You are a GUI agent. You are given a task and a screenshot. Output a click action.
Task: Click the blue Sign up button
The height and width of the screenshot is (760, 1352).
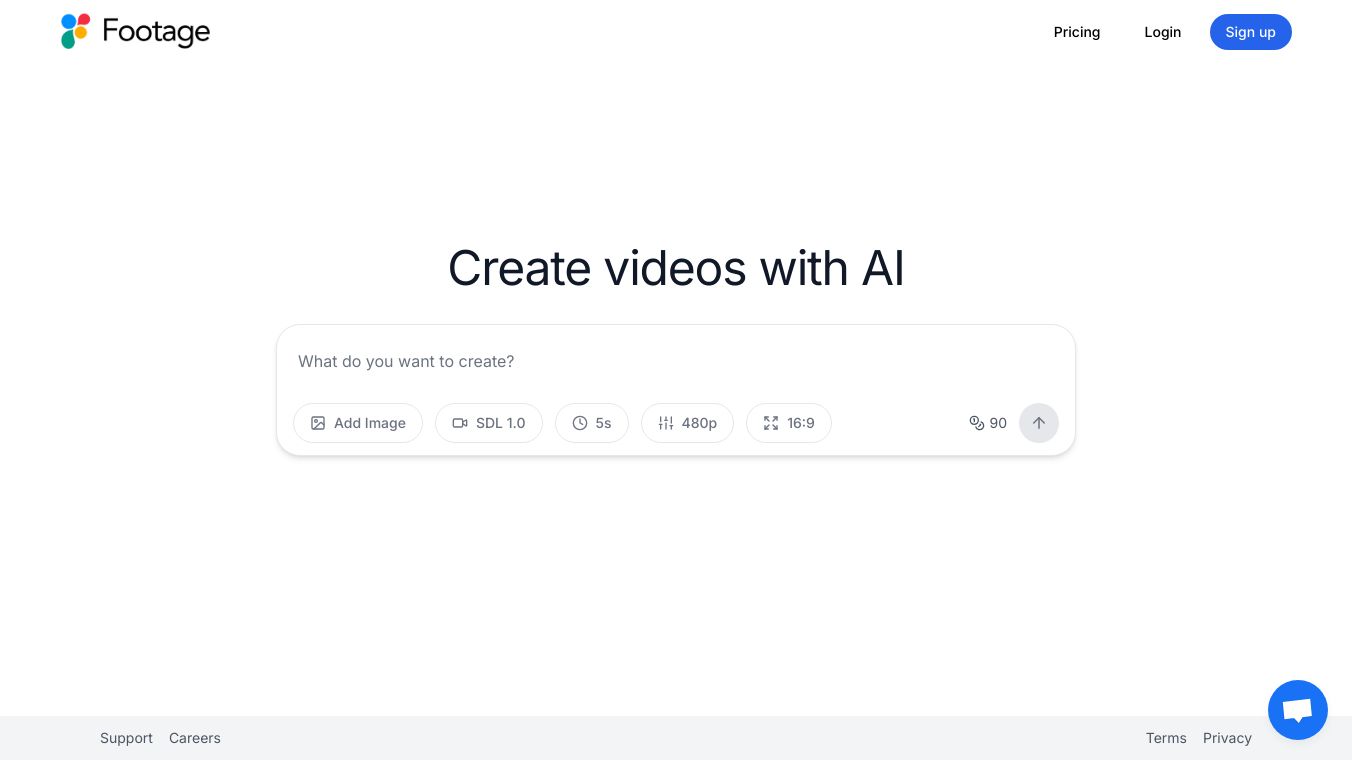click(1251, 32)
